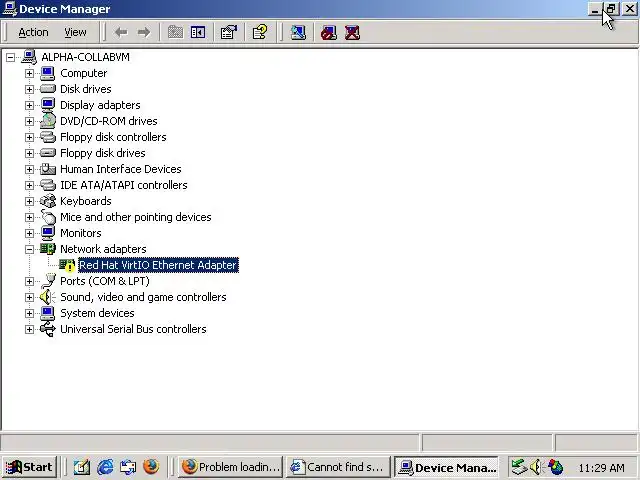This screenshot has width=640, height=480.
Task: Click the Uninstall device toolbar icon
Action: (352, 32)
